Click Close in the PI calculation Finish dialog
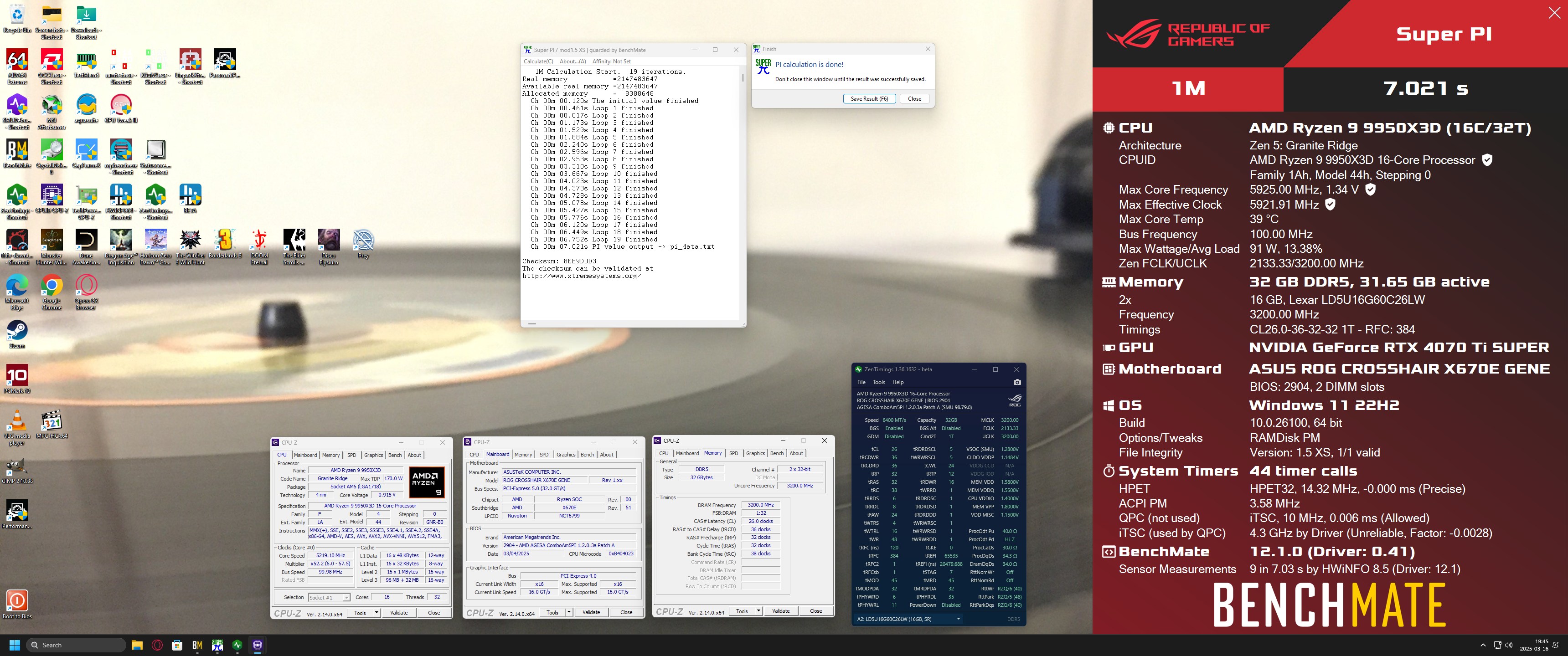1568x656 pixels. point(914,98)
